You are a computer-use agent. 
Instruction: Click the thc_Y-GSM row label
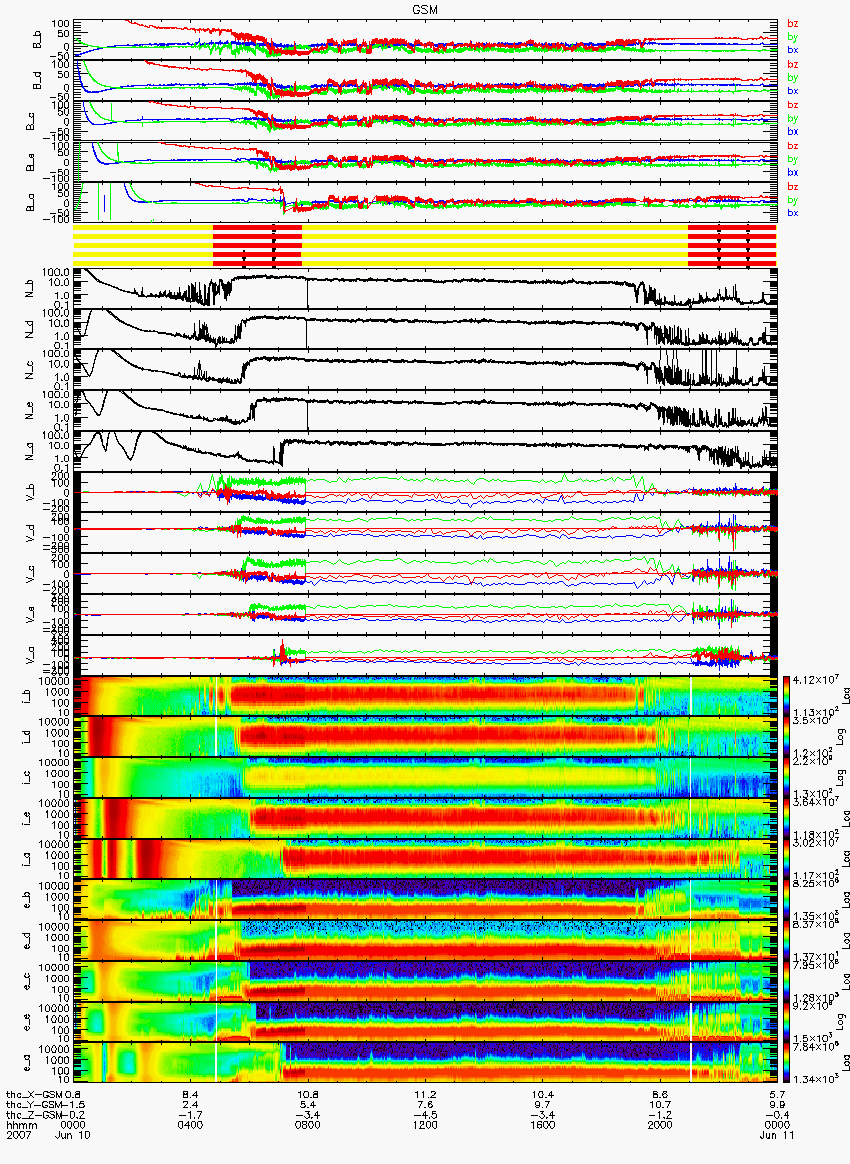(x=34, y=1105)
